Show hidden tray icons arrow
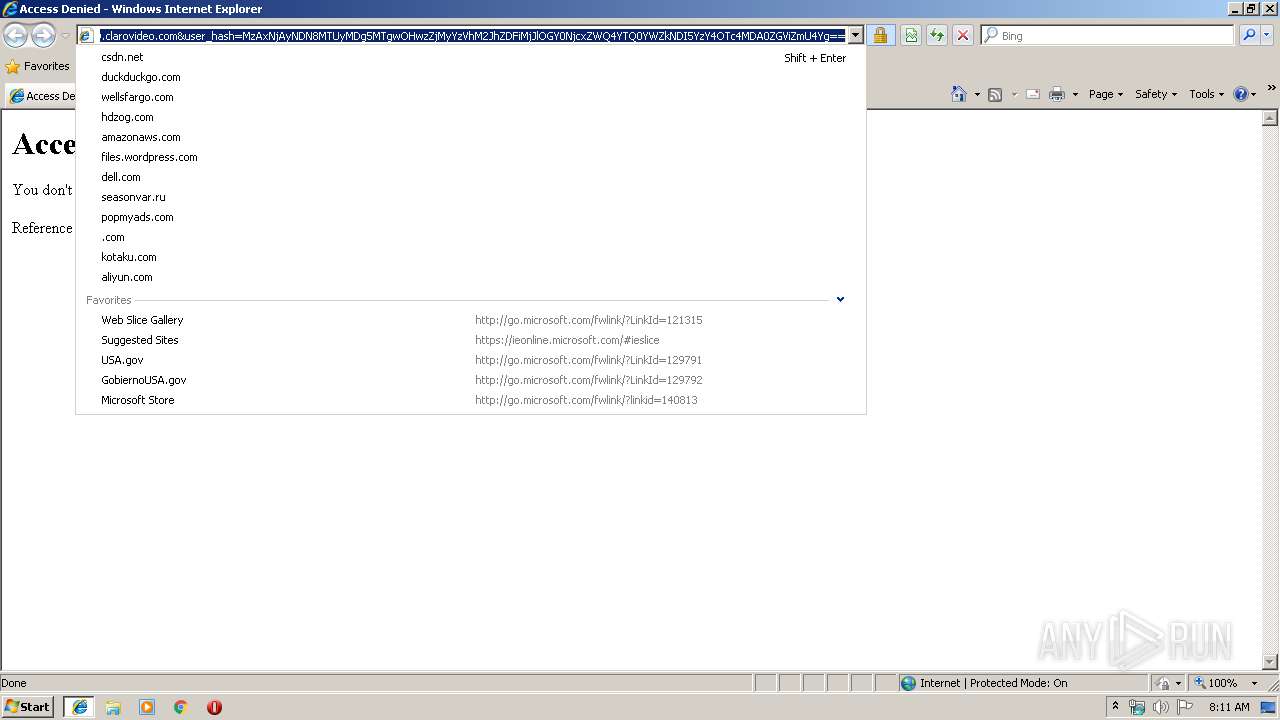The image size is (1280, 720). tap(1115, 707)
